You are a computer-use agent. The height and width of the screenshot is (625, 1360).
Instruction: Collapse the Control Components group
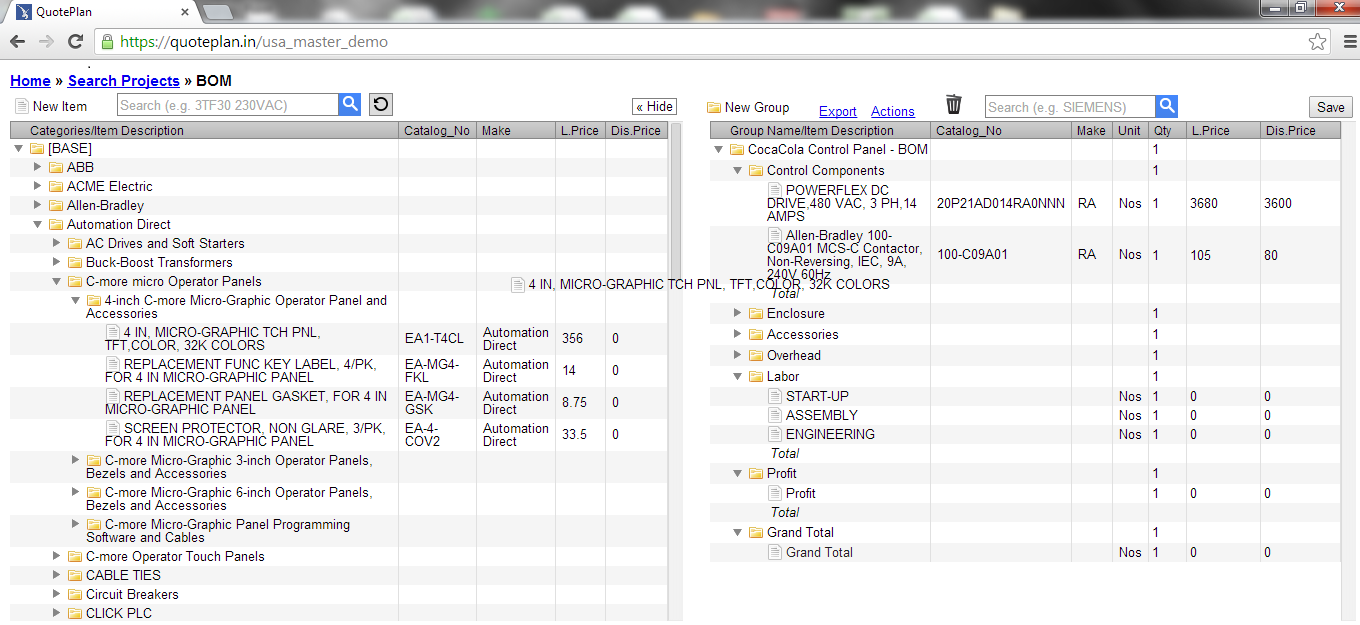pos(738,170)
